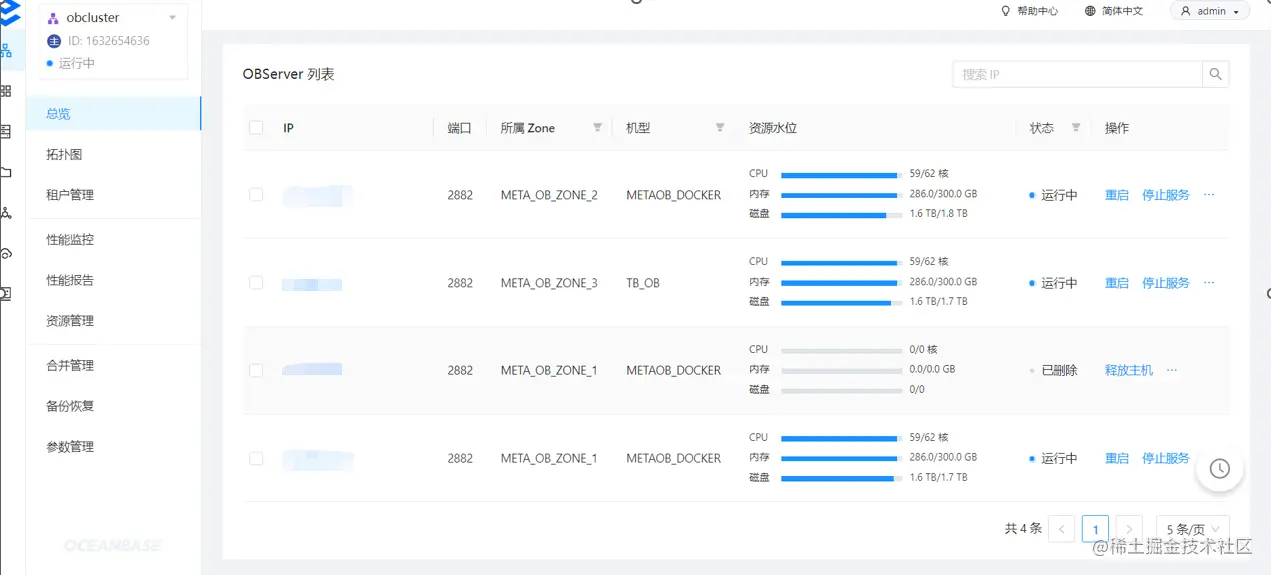The width and height of the screenshot is (1271, 575).
Task: Open more actions for META_OB_ZONE_2 row
Action: pyautogui.click(x=1209, y=195)
